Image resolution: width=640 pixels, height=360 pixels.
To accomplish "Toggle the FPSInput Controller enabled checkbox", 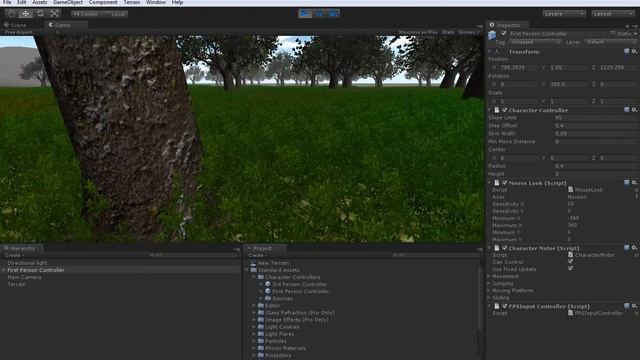I will (504, 306).
